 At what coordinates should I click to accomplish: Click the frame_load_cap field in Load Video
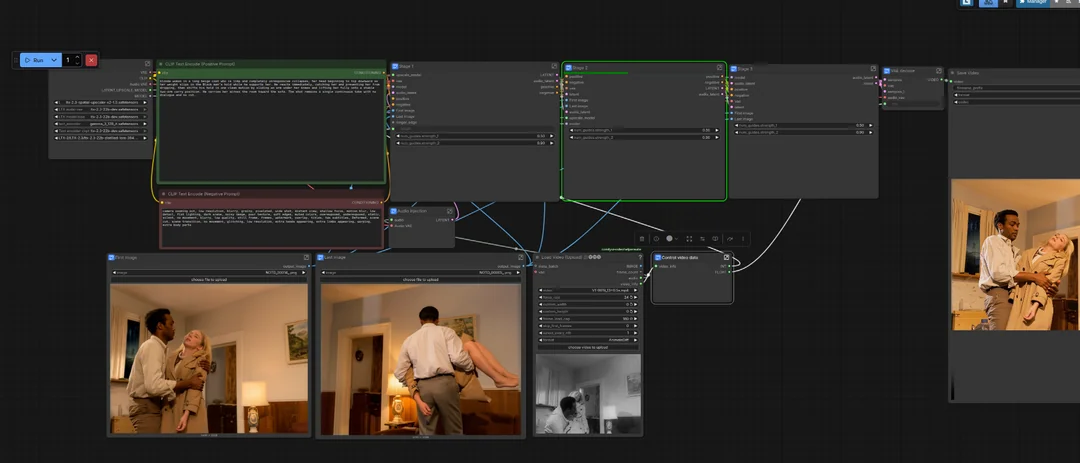(589, 318)
